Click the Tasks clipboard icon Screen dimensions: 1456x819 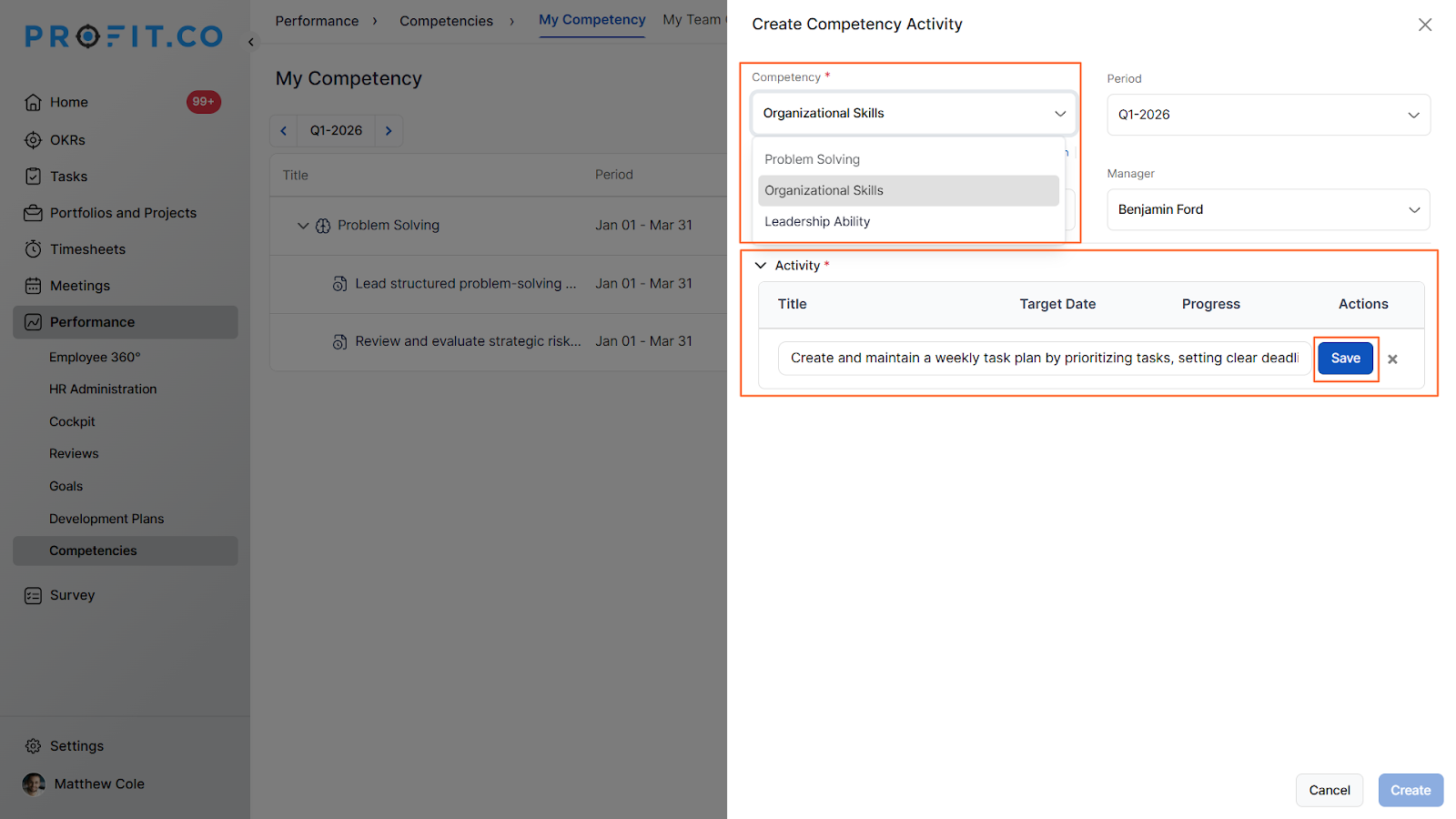point(33,177)
